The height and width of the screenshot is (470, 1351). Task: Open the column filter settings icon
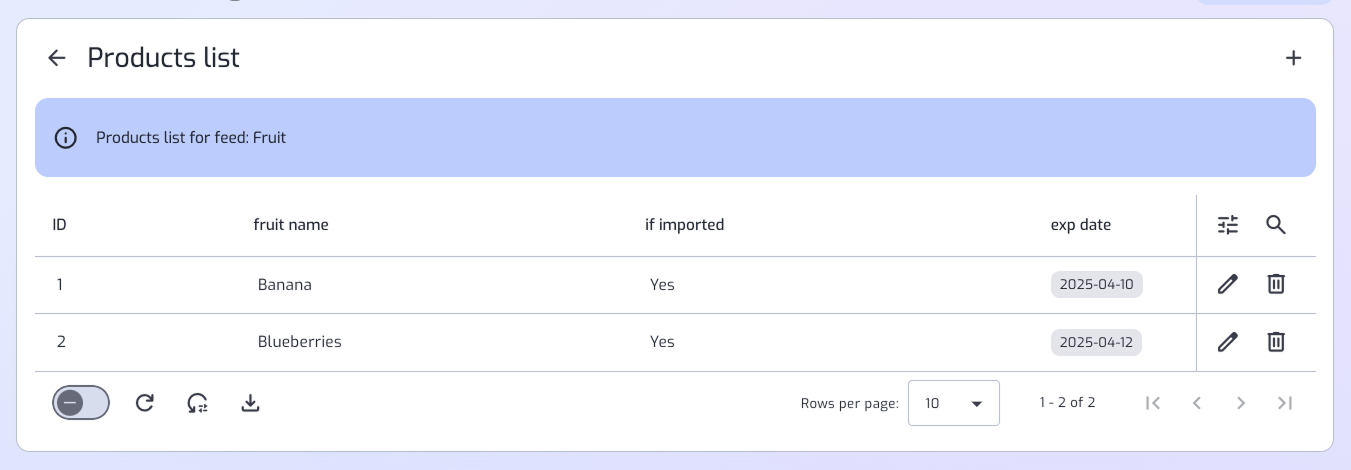coord(1228,225)
